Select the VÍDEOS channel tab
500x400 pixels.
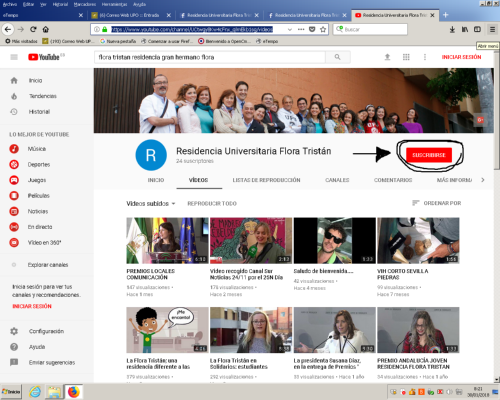[199, 180]
